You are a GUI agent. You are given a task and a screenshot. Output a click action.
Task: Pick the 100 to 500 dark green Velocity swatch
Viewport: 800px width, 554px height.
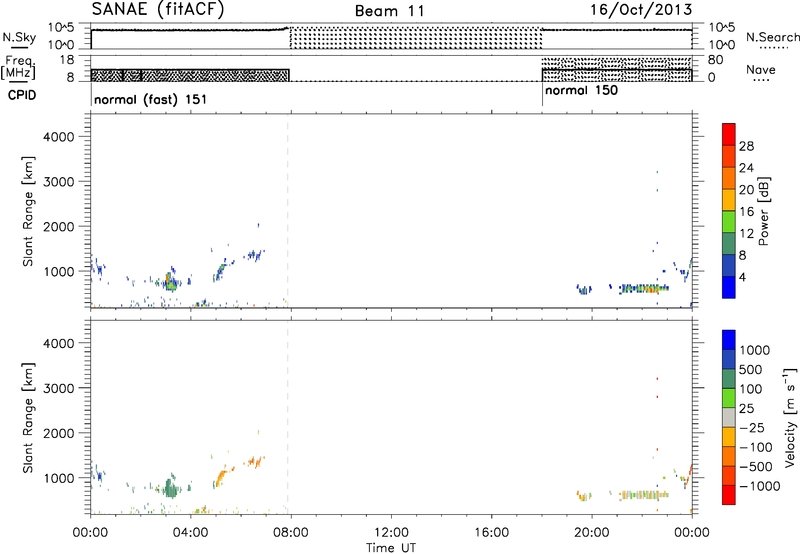pos(729,379)
